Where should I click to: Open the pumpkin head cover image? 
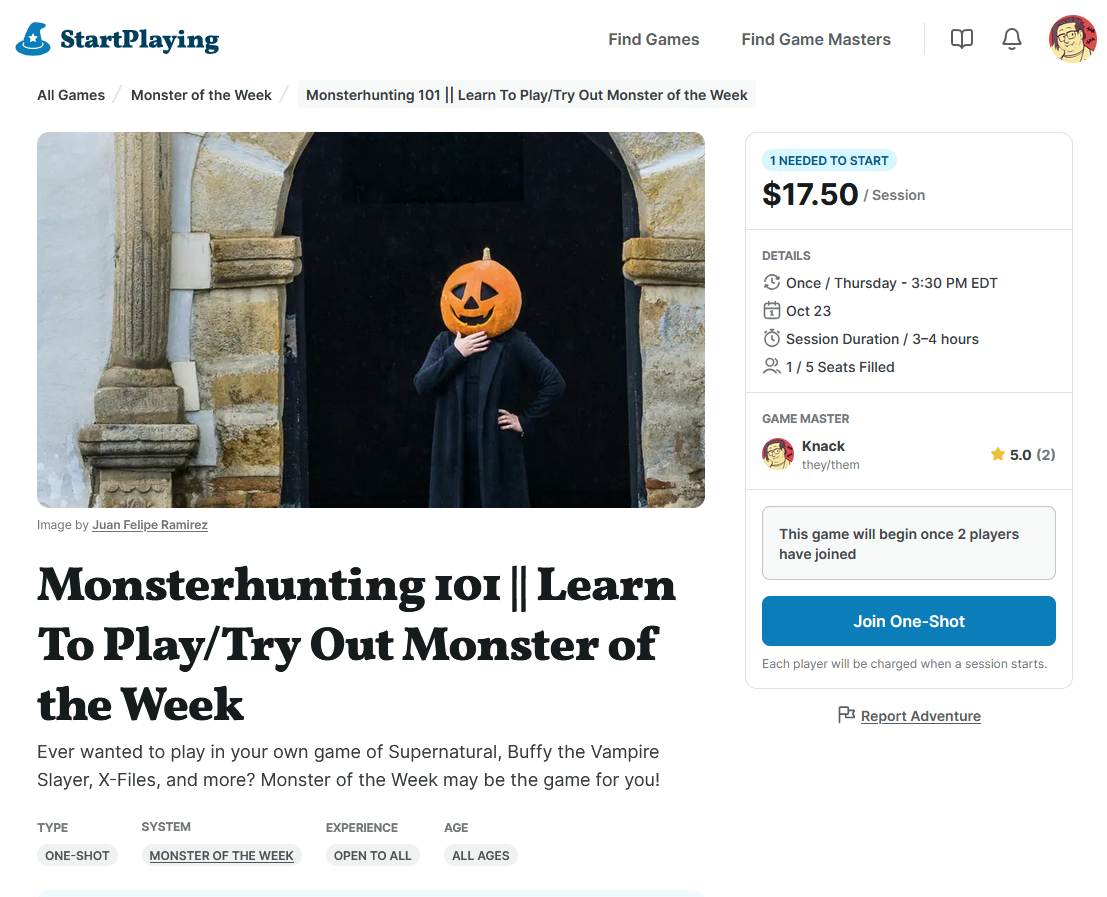371,320
